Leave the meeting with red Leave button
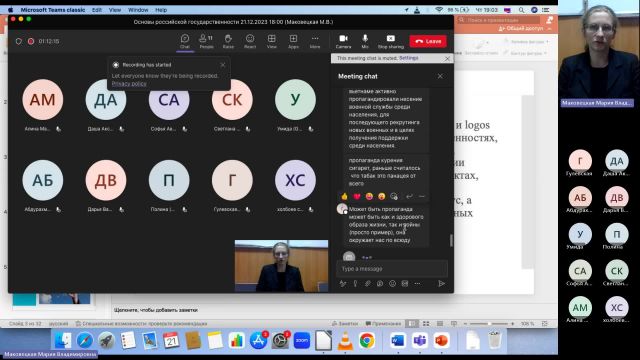This screenshot has width=640, height=360. coord(428,41)
